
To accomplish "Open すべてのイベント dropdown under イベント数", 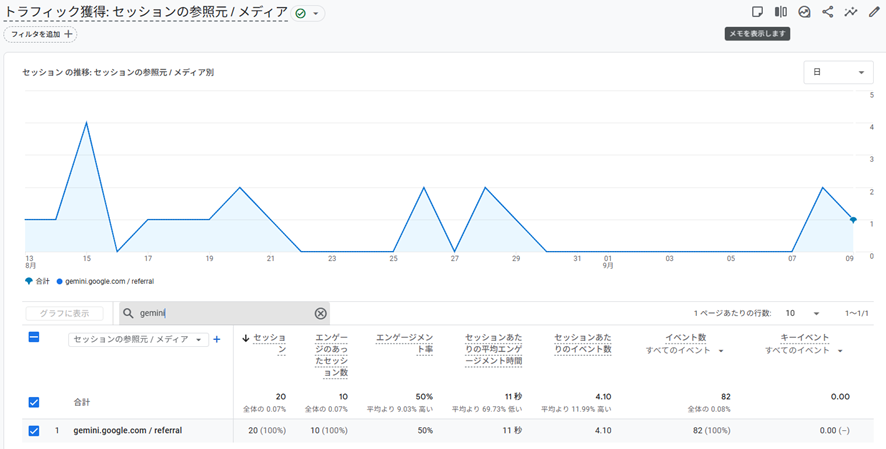I will click(x=685, y=351).
